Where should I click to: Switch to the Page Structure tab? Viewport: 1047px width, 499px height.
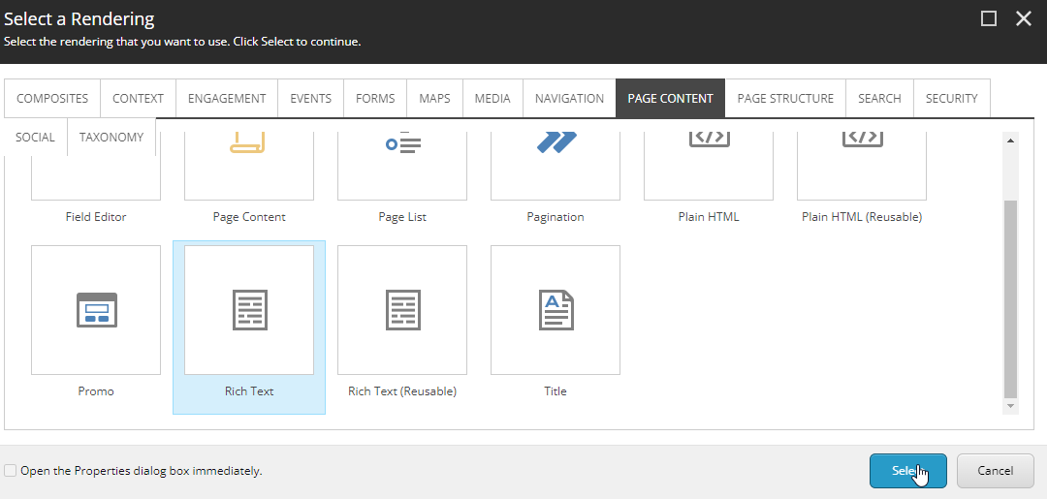(785, 99)
